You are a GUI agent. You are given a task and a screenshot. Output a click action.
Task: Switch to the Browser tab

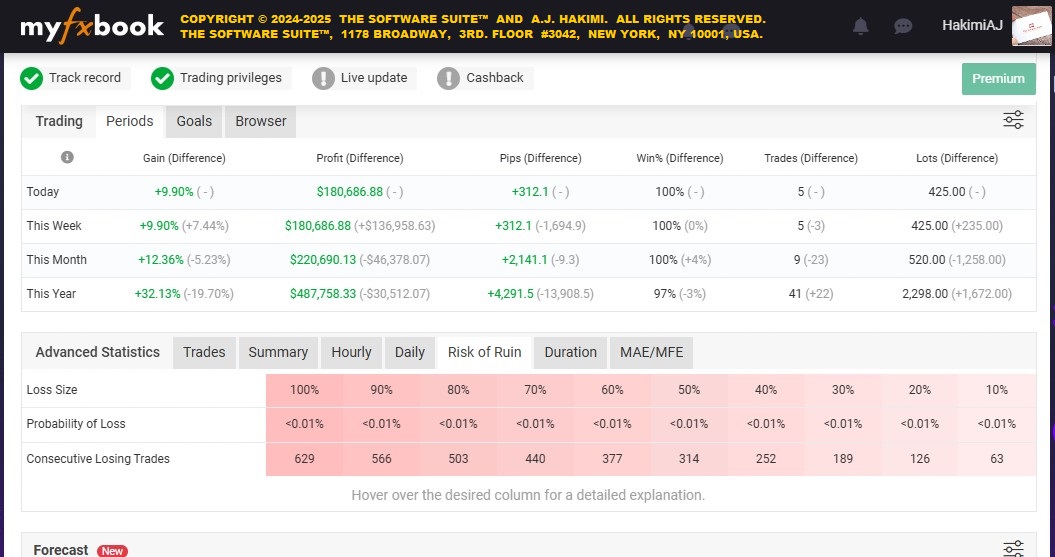pos(260,121)
